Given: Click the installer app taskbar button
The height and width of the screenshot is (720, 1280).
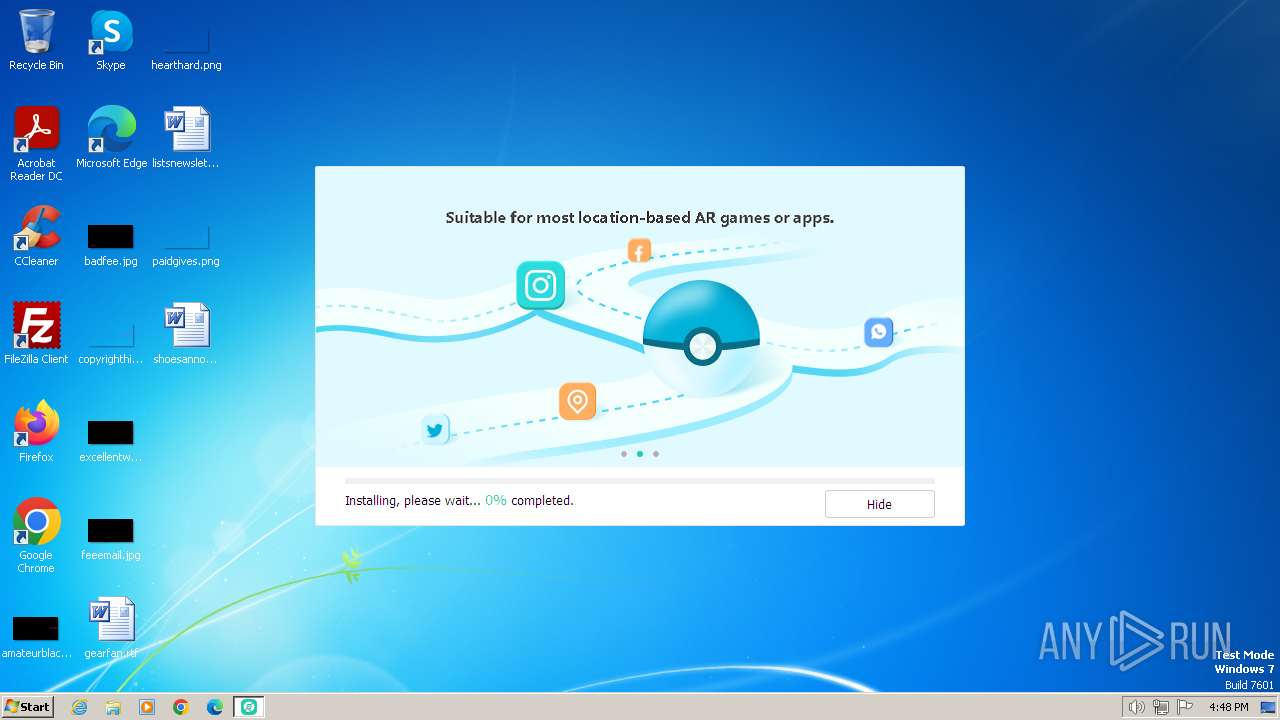Looking at the screenshot, I should [x=249, y=707].
